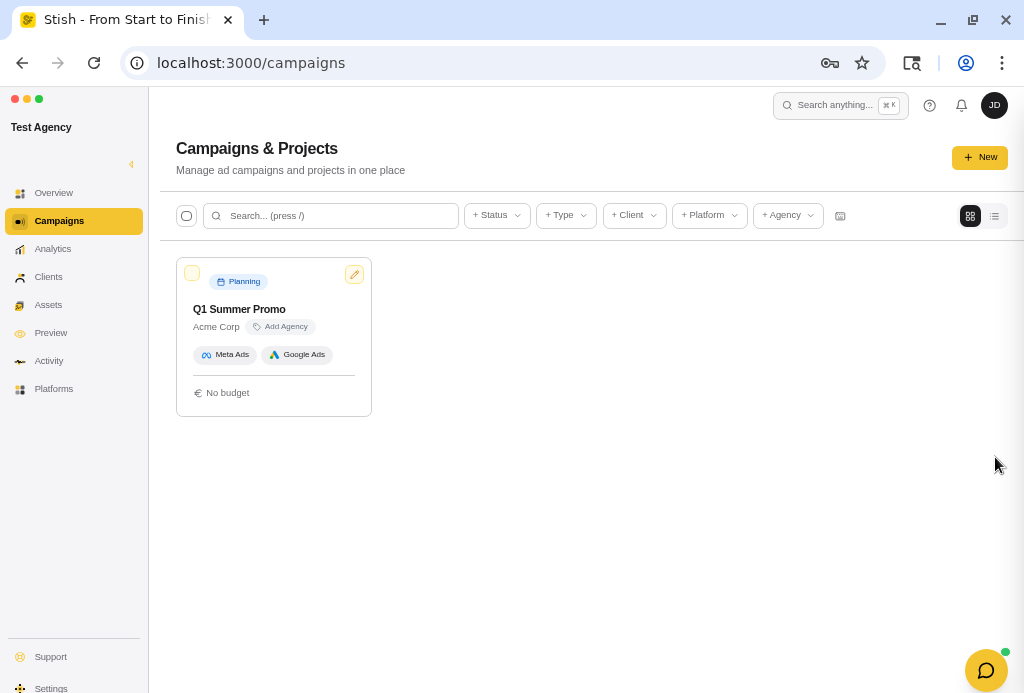Open the Assets sidebar item

coord(48,305)
